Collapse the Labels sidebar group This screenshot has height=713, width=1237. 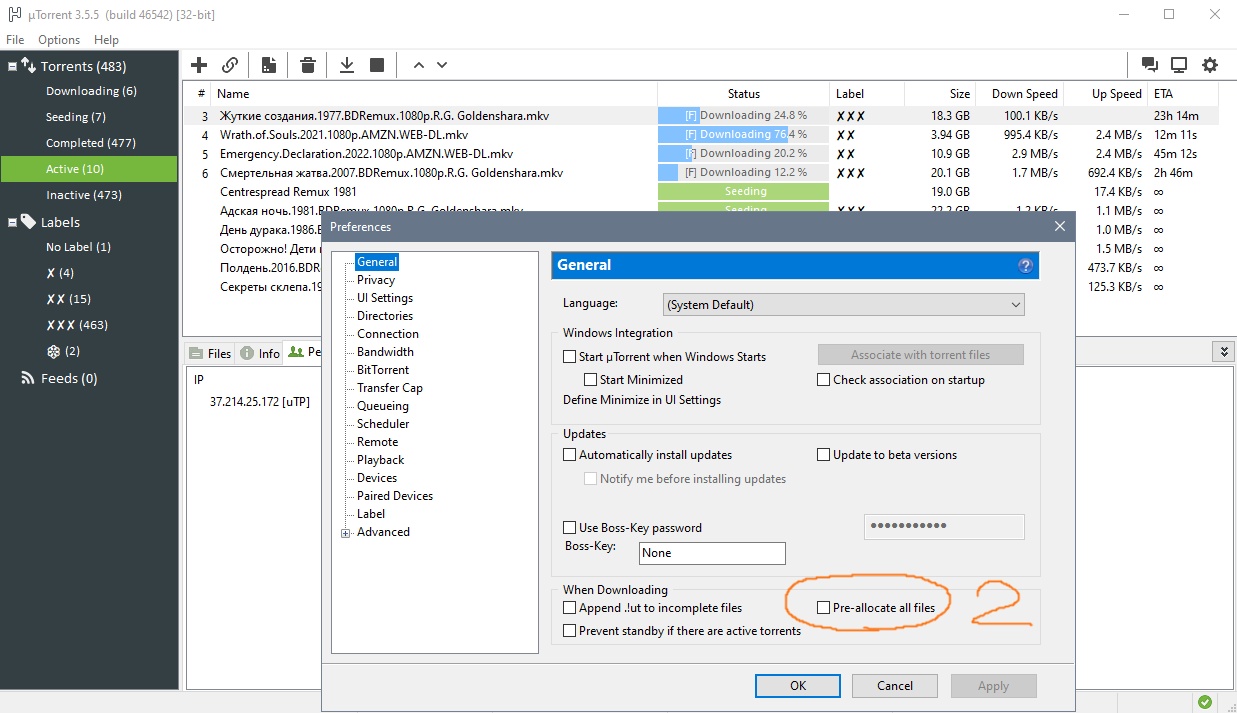(x=13, y=222)
